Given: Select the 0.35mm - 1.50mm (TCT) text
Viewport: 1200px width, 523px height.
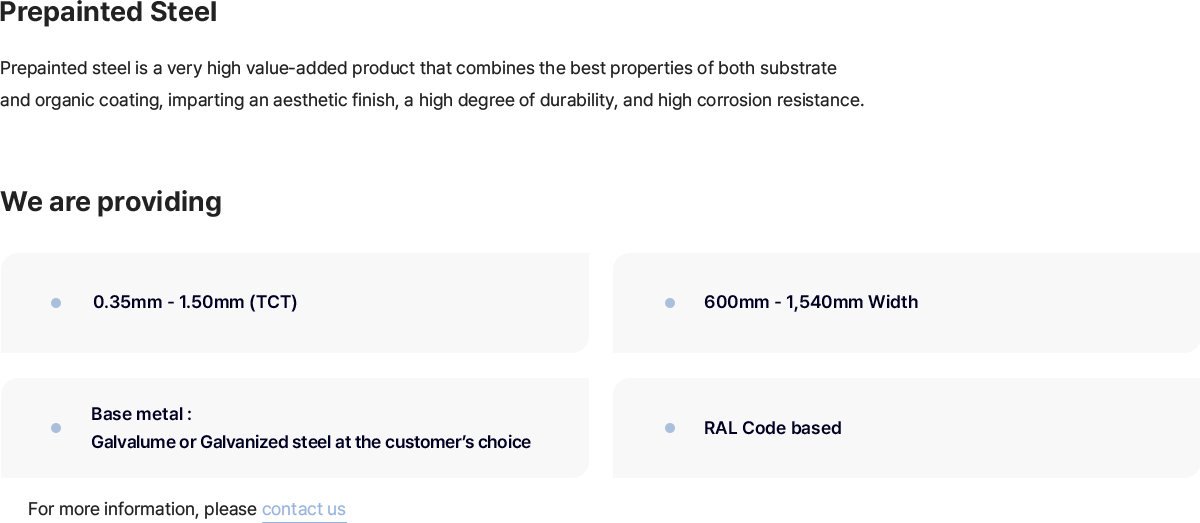Looking at the screenshot, I should 195,302.
